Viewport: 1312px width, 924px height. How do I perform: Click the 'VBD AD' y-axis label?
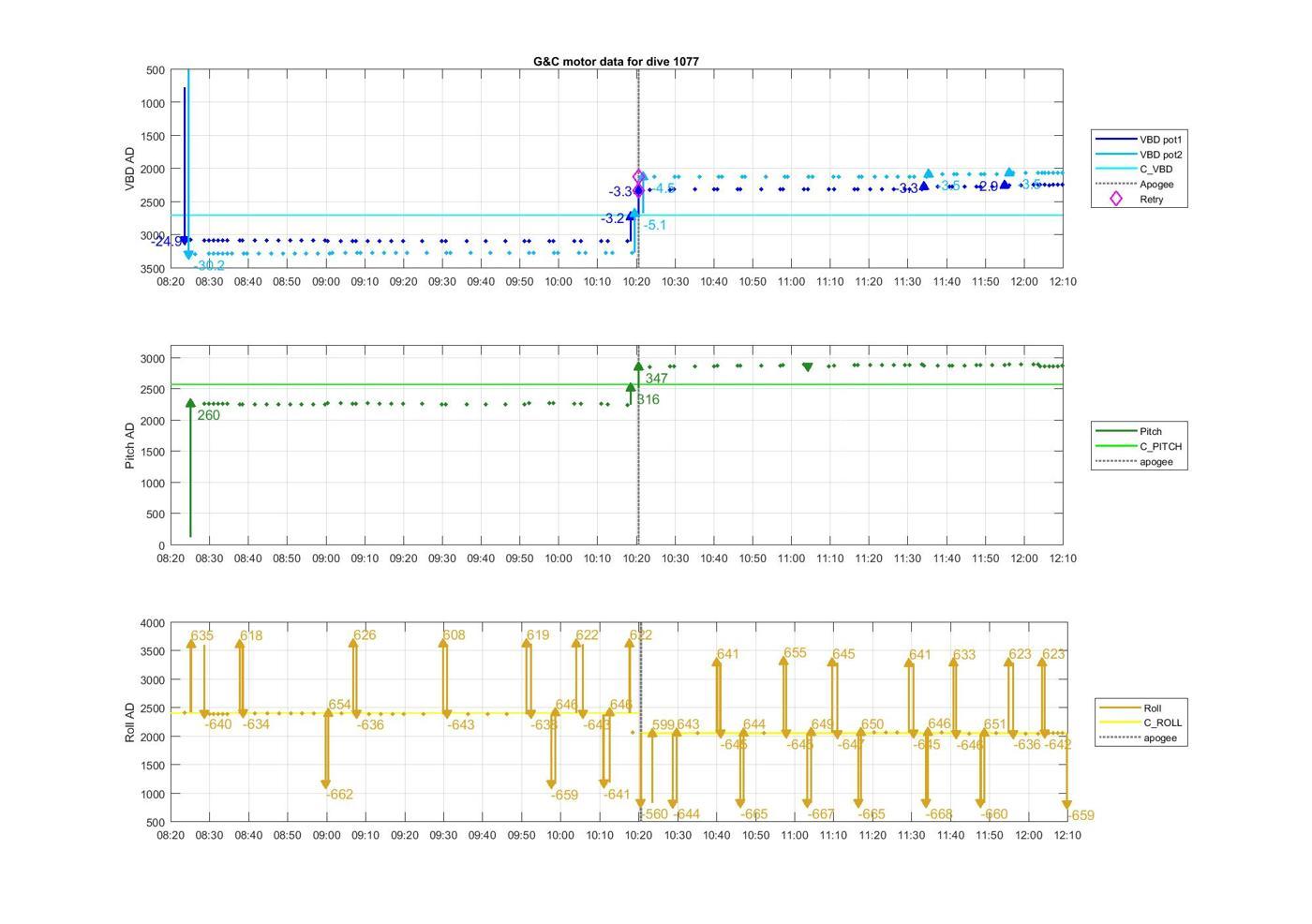point(130,169)
